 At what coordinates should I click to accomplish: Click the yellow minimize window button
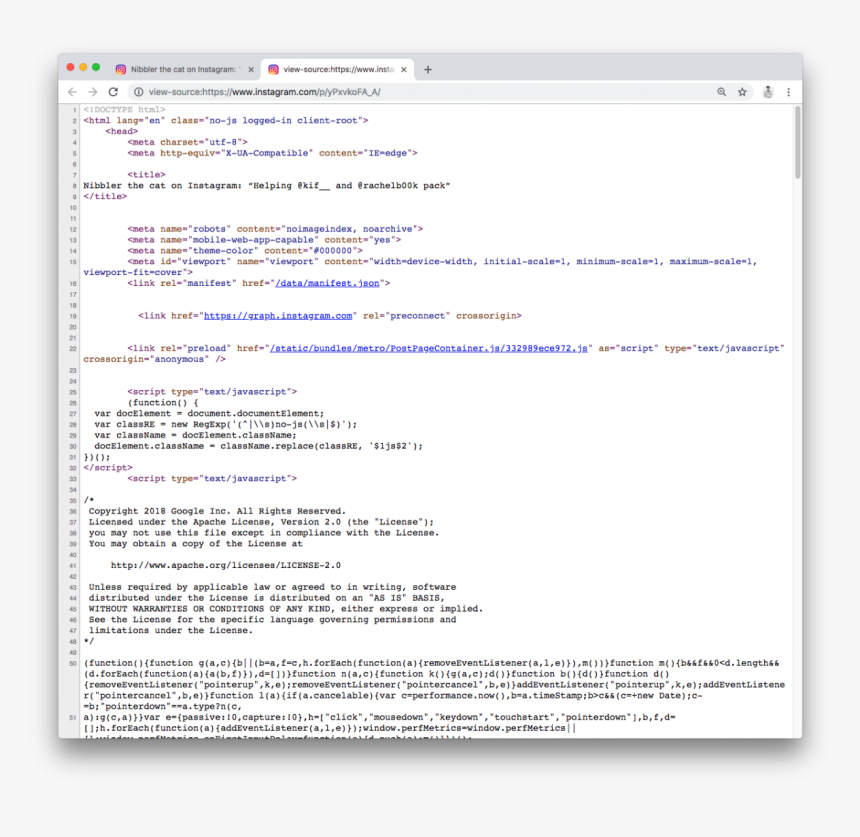83,67
